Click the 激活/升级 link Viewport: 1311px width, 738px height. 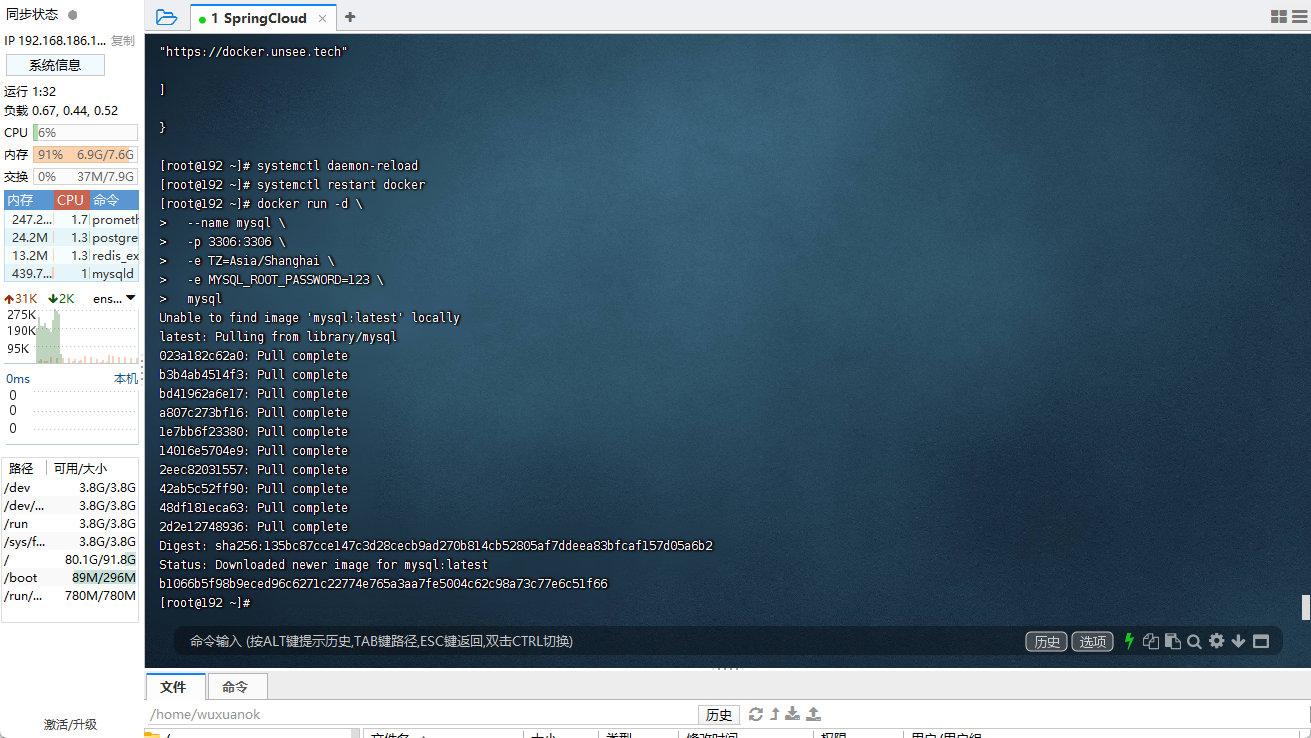[70, 724]
